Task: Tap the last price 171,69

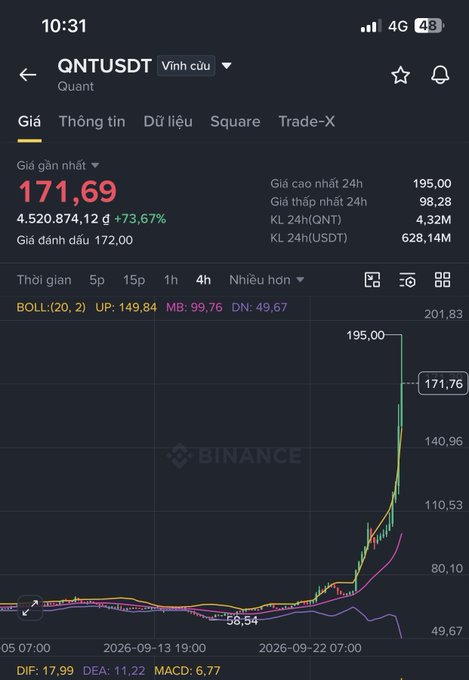Action: [x=67, y=191]
